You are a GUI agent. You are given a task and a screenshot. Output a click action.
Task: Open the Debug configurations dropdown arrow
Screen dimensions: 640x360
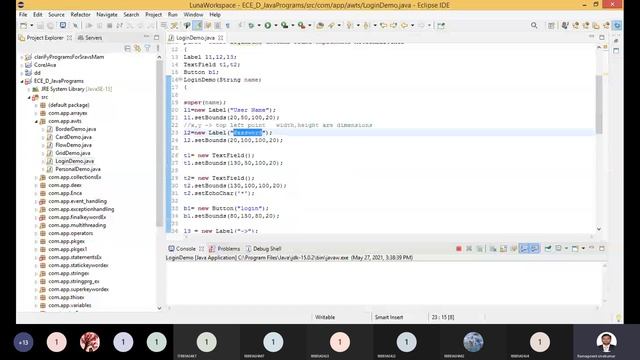pos(259,25)
